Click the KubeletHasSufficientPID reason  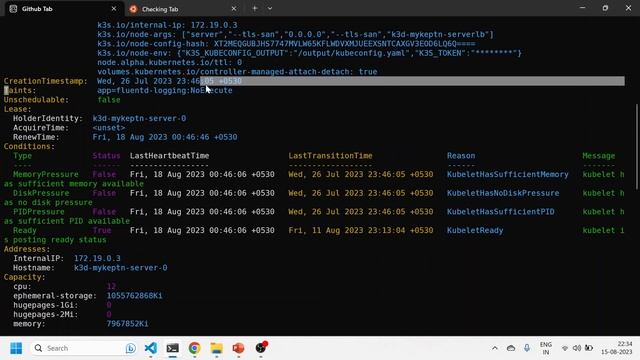click(x=500, y=212)
